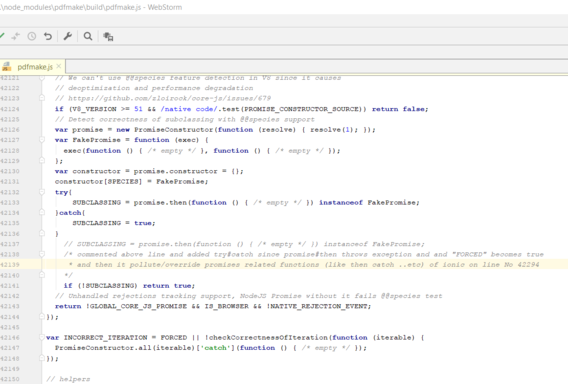Toggle fold end marker at line 42129
The width and height of the screenshot is (568, 384).
(x=42, y=160)
